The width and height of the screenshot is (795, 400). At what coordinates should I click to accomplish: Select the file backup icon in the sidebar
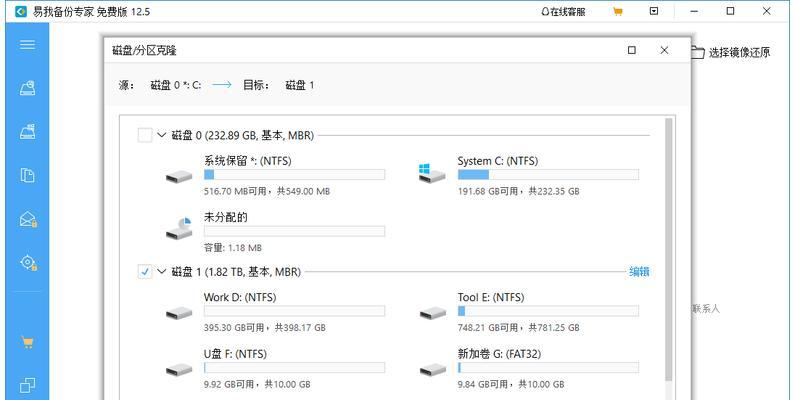pos(27,175)
